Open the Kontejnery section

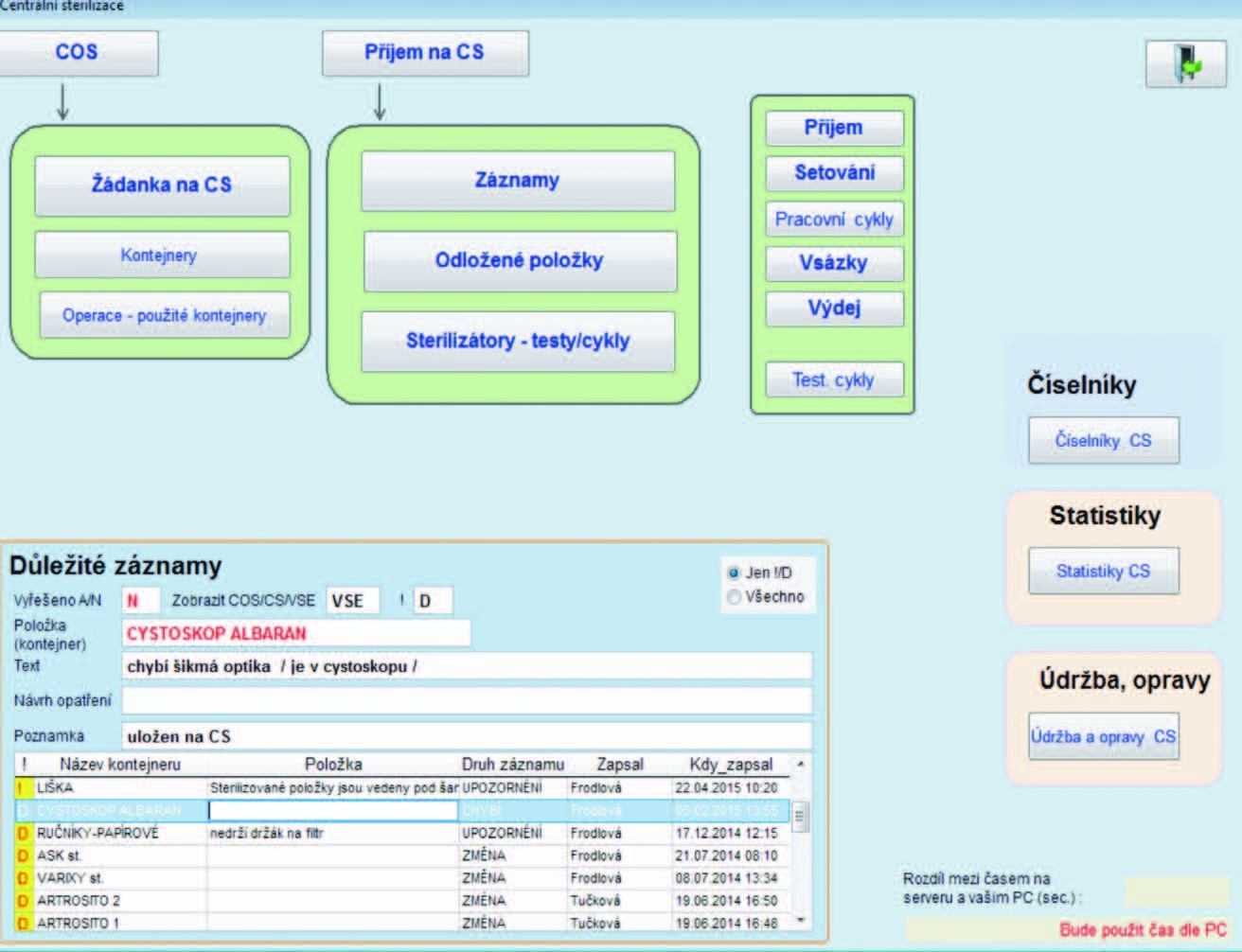[162, 256]
